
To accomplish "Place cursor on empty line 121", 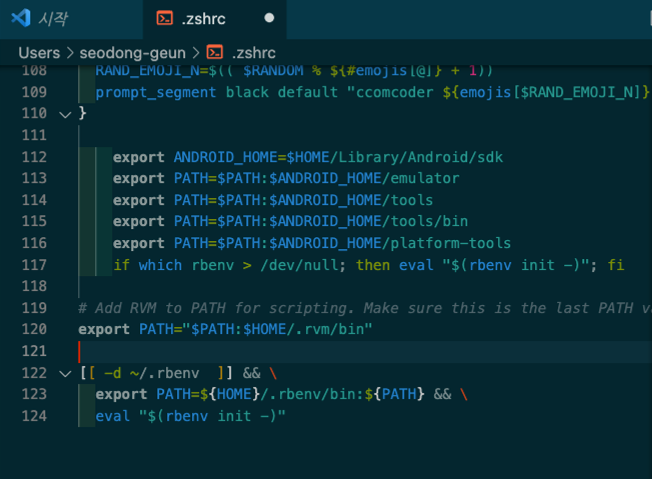I will [365, 351].
